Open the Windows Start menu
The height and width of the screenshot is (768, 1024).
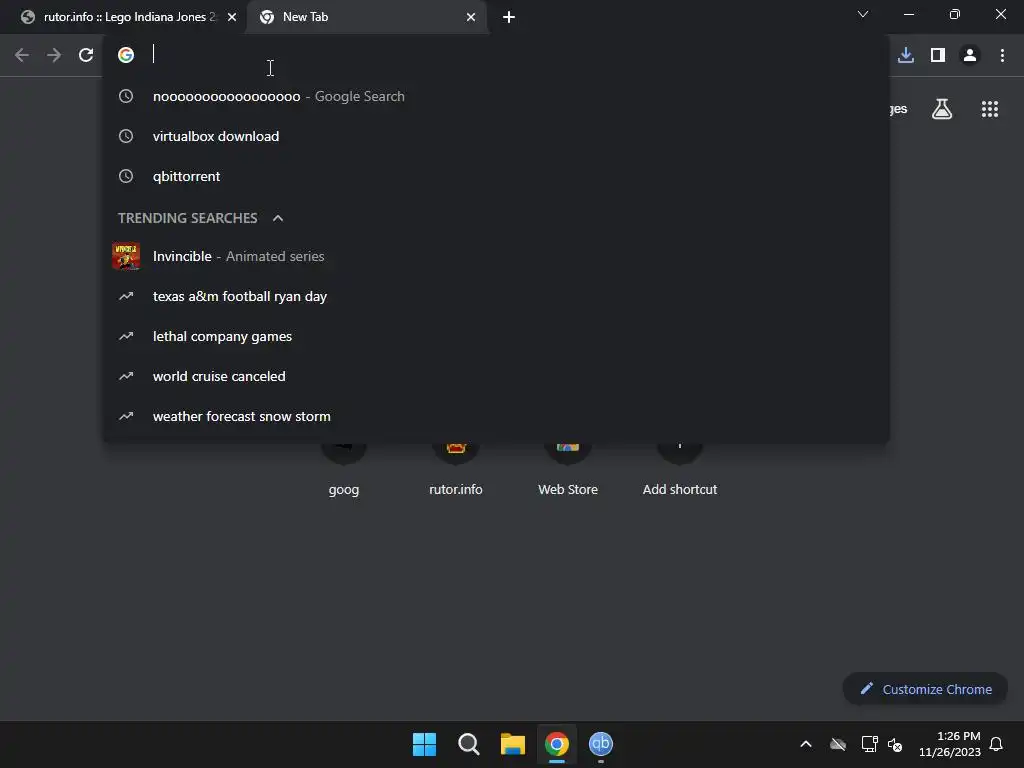(424, 744)
